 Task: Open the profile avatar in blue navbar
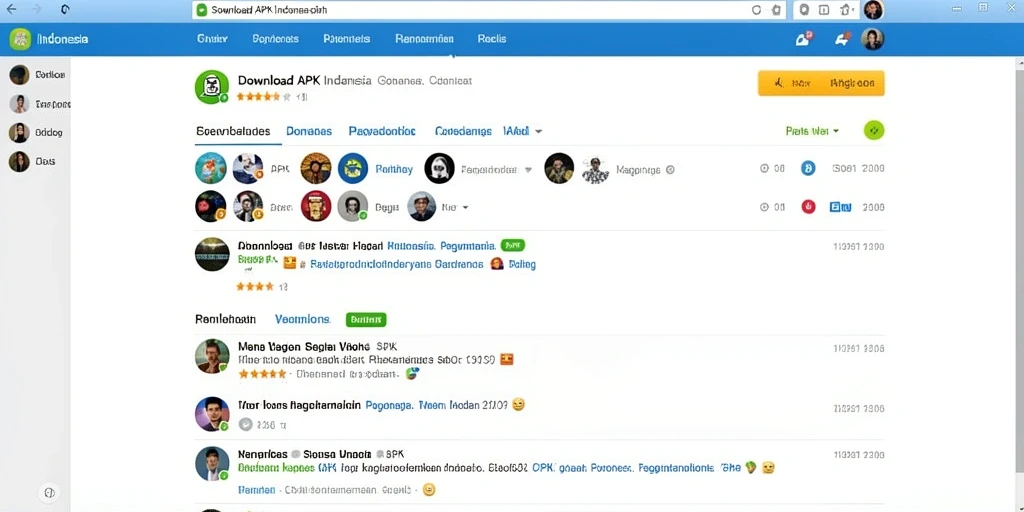[872, 39]
